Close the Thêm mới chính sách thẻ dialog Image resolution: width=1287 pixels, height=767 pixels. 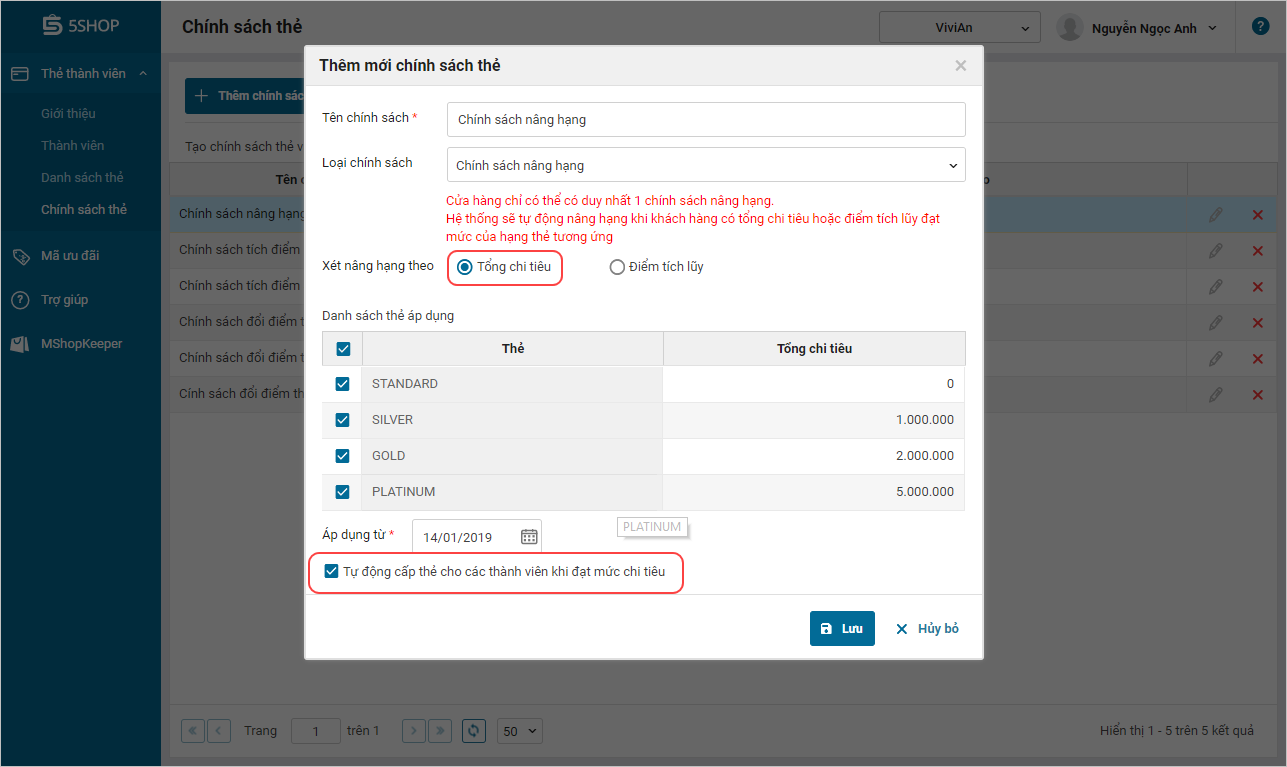tap(960, 66)
